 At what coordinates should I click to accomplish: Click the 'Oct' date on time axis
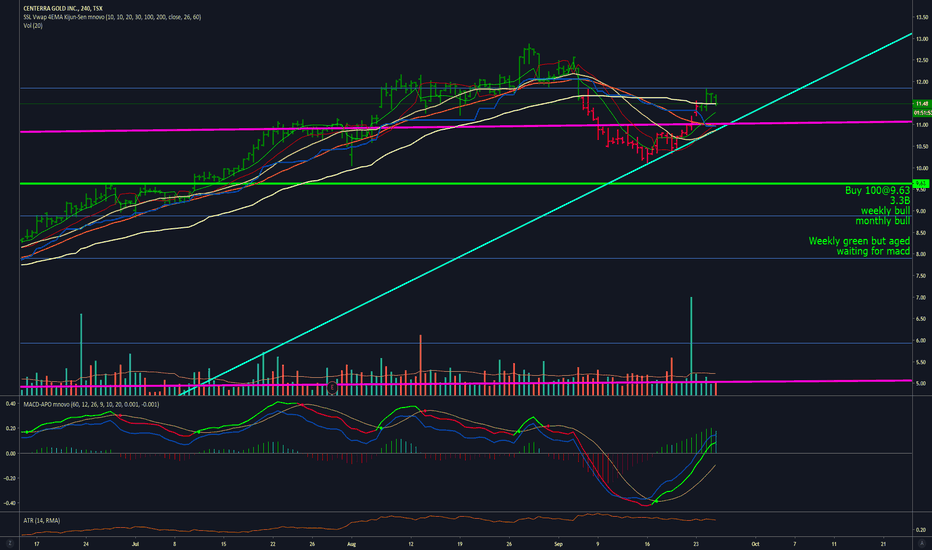point(755,543)
